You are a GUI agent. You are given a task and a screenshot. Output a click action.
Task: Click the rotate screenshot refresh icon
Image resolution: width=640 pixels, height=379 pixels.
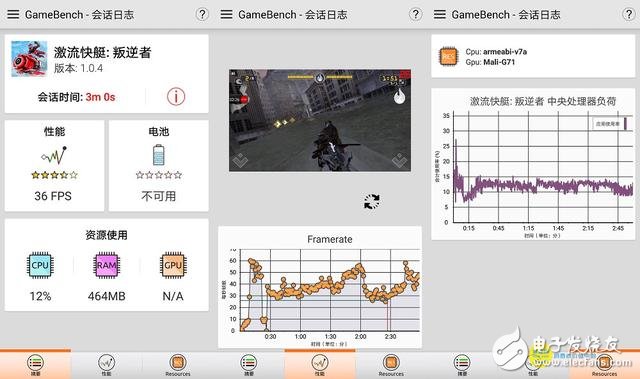[x=372, y=201]
